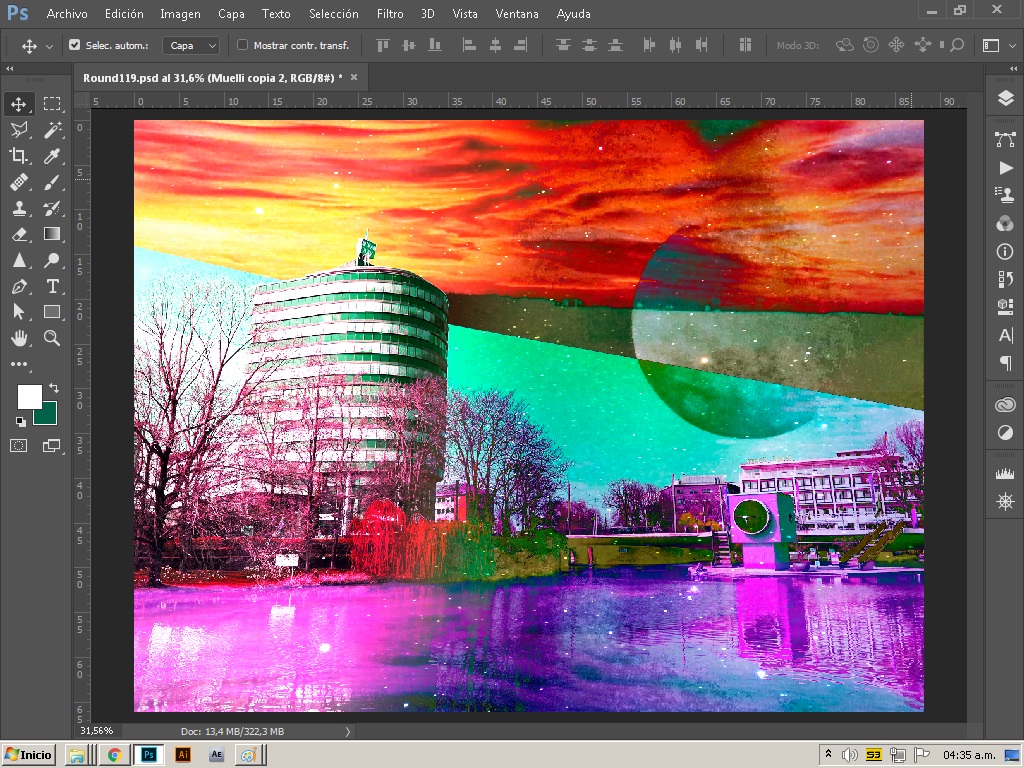Open the Archivo menu
Image resolution: width=1024 pixels, height=768 pixels.
(x=67, y=14)
